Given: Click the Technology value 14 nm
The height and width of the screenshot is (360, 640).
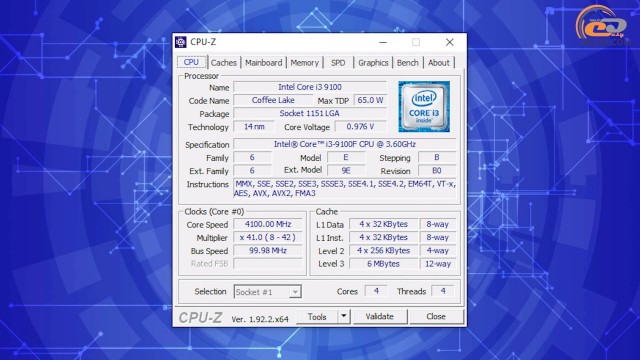Looking at the screenshot, I should point(254,127).
